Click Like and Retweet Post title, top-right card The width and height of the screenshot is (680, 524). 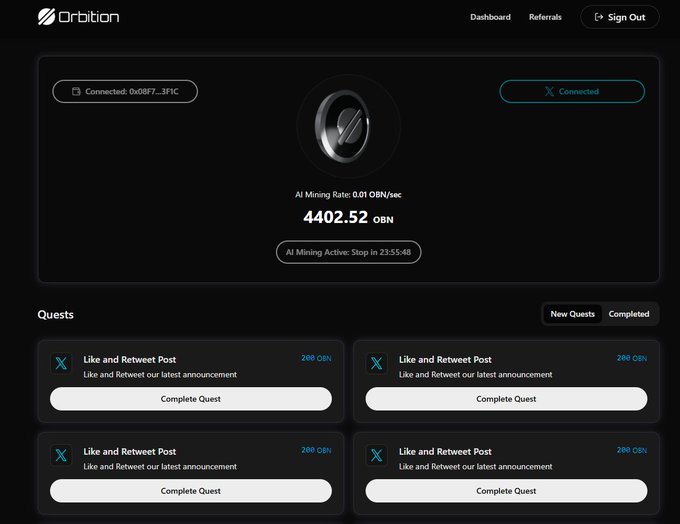coord(445,360)
